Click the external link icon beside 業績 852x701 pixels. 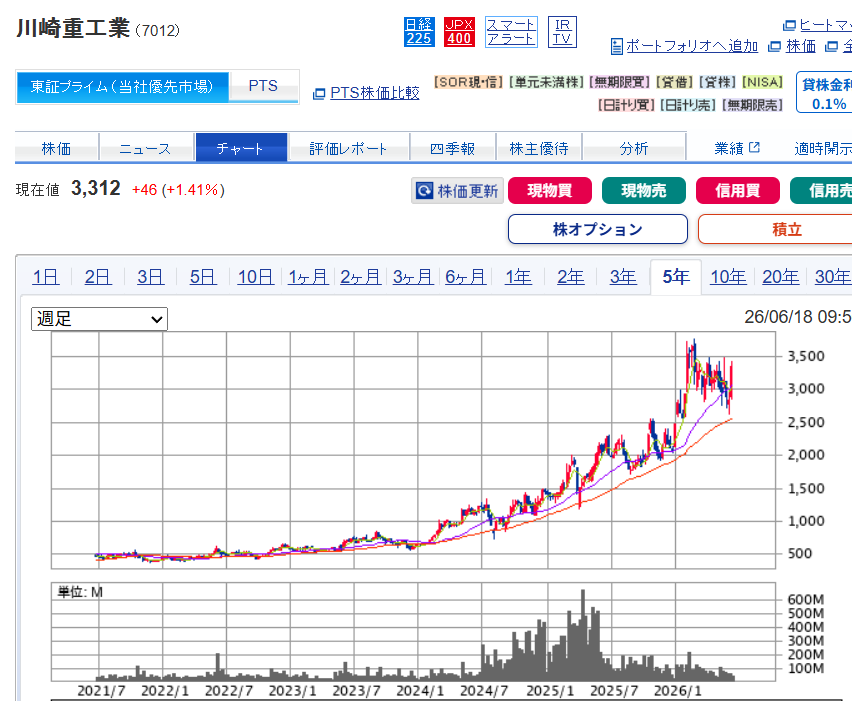[754, 147]
